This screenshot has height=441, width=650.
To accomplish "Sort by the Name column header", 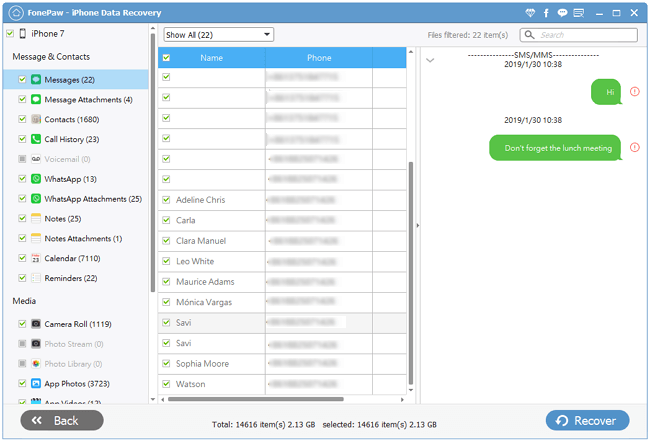I will click(211, 58).
